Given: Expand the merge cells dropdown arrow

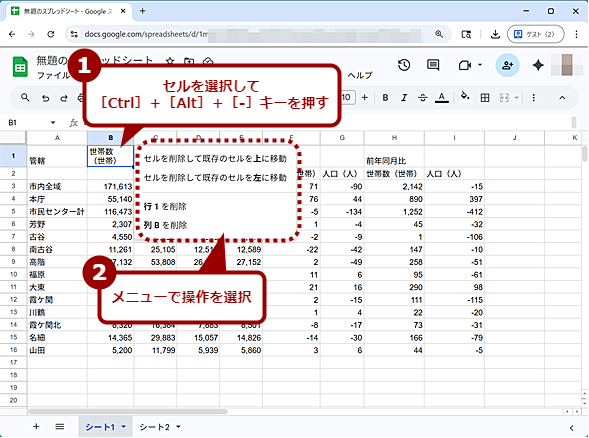Looking at the screenshot, I should tap(517, 98).
